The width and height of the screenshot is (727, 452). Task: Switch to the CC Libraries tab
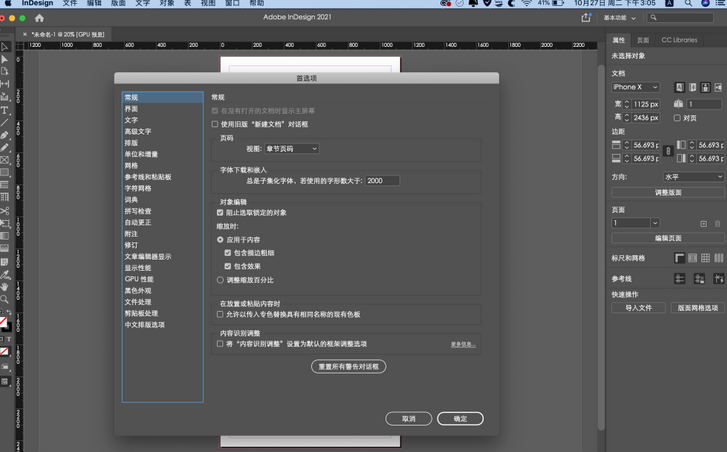click(679, 40)
